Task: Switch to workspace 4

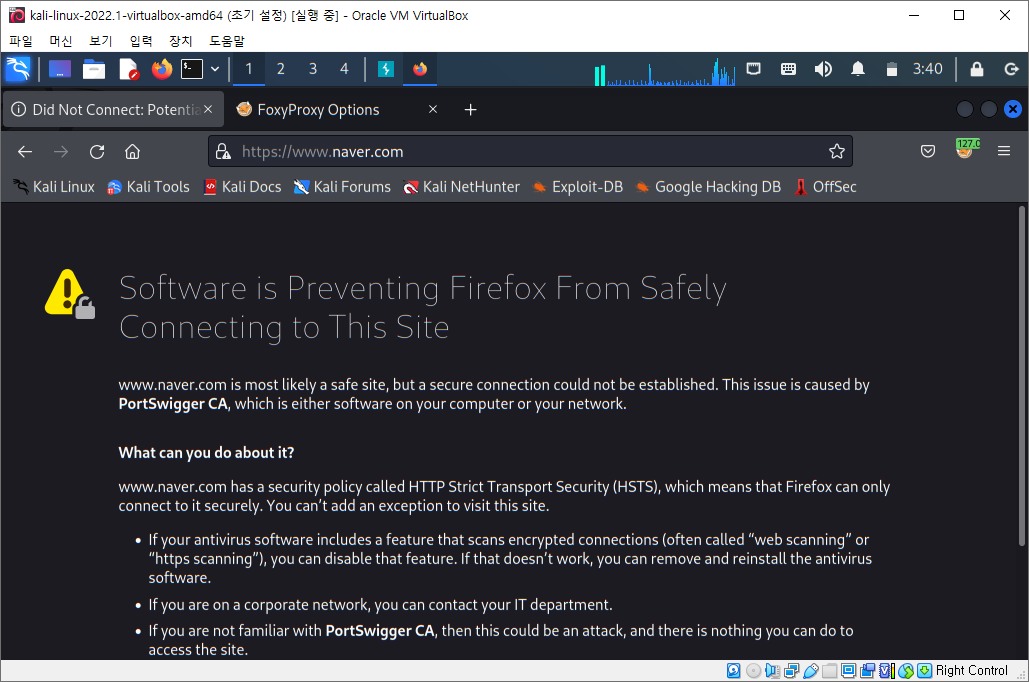Action: coord(345,69)
